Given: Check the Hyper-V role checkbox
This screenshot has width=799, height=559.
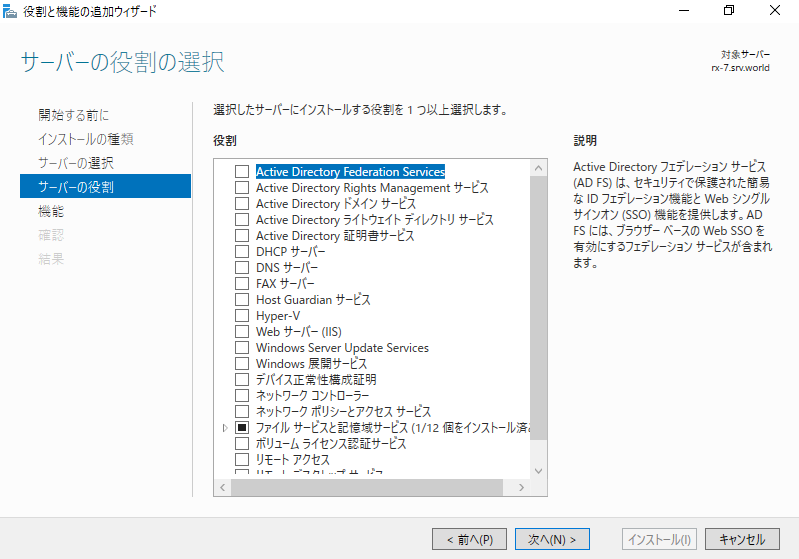Looking at the screenshot, I should (x=242, y=316).
